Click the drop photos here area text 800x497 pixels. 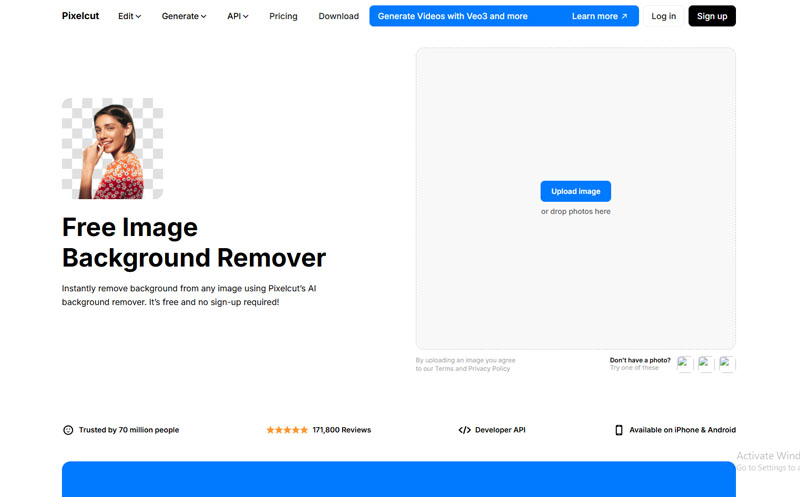tap(576, 211)
